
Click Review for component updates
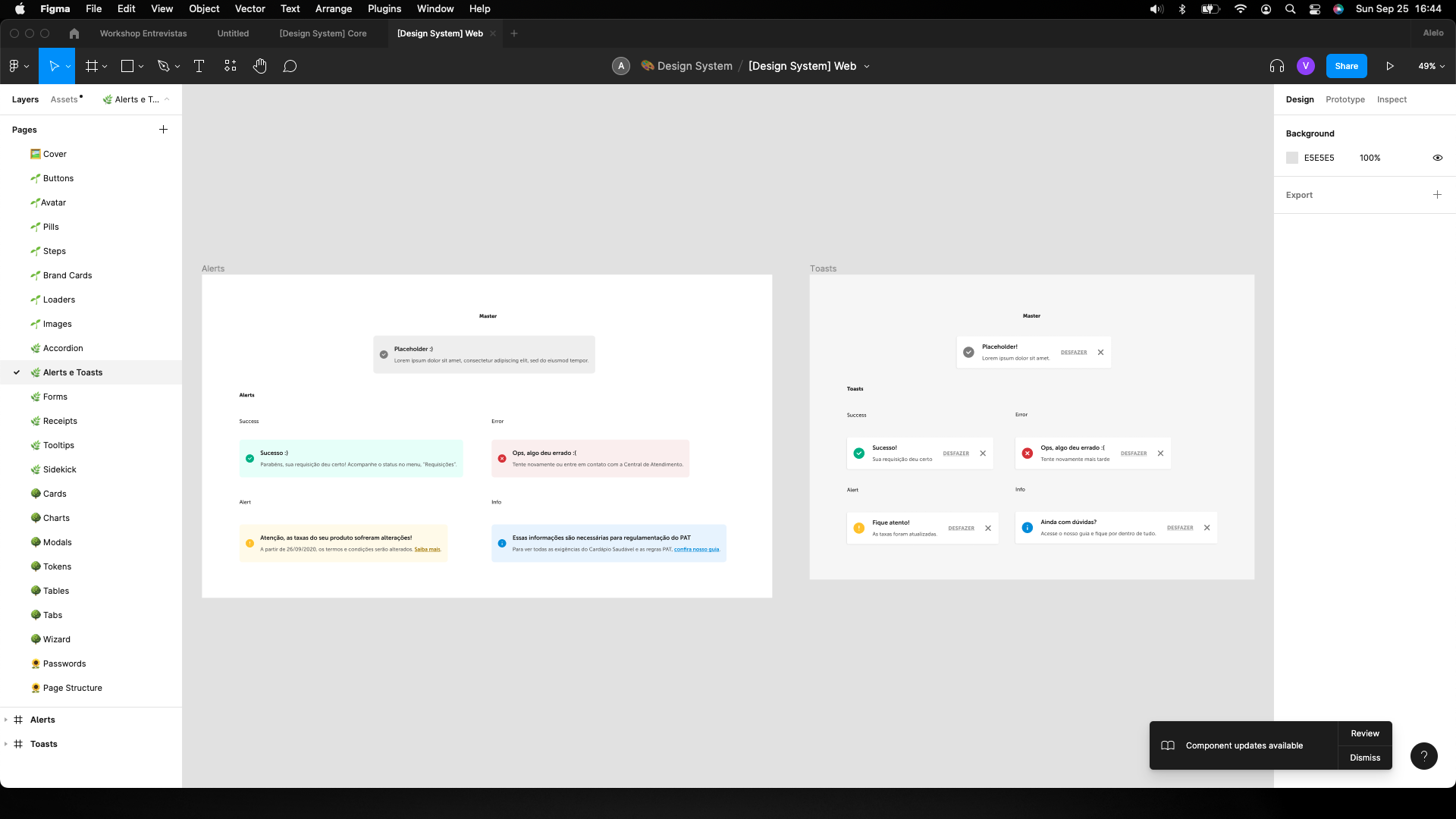(1364, 733)
